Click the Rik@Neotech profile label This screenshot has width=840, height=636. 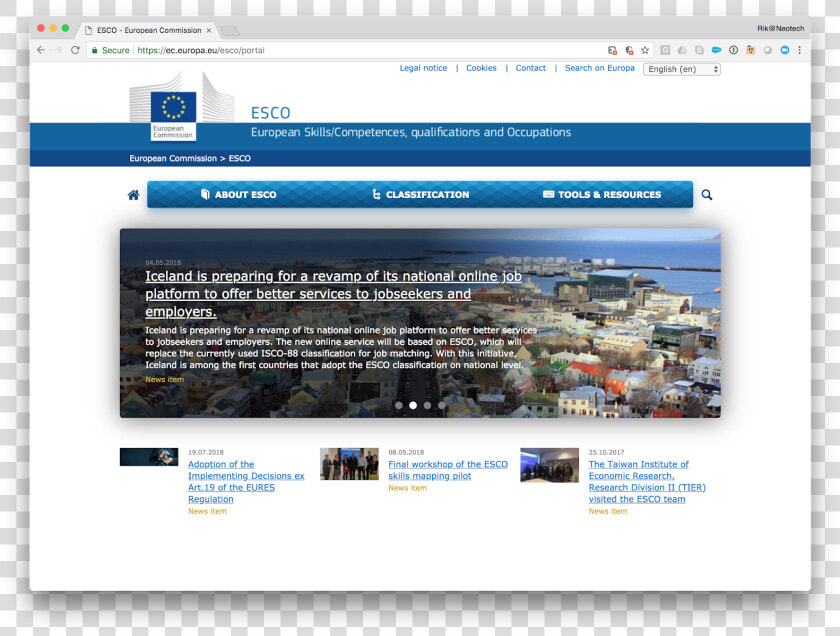pos(781,28)
